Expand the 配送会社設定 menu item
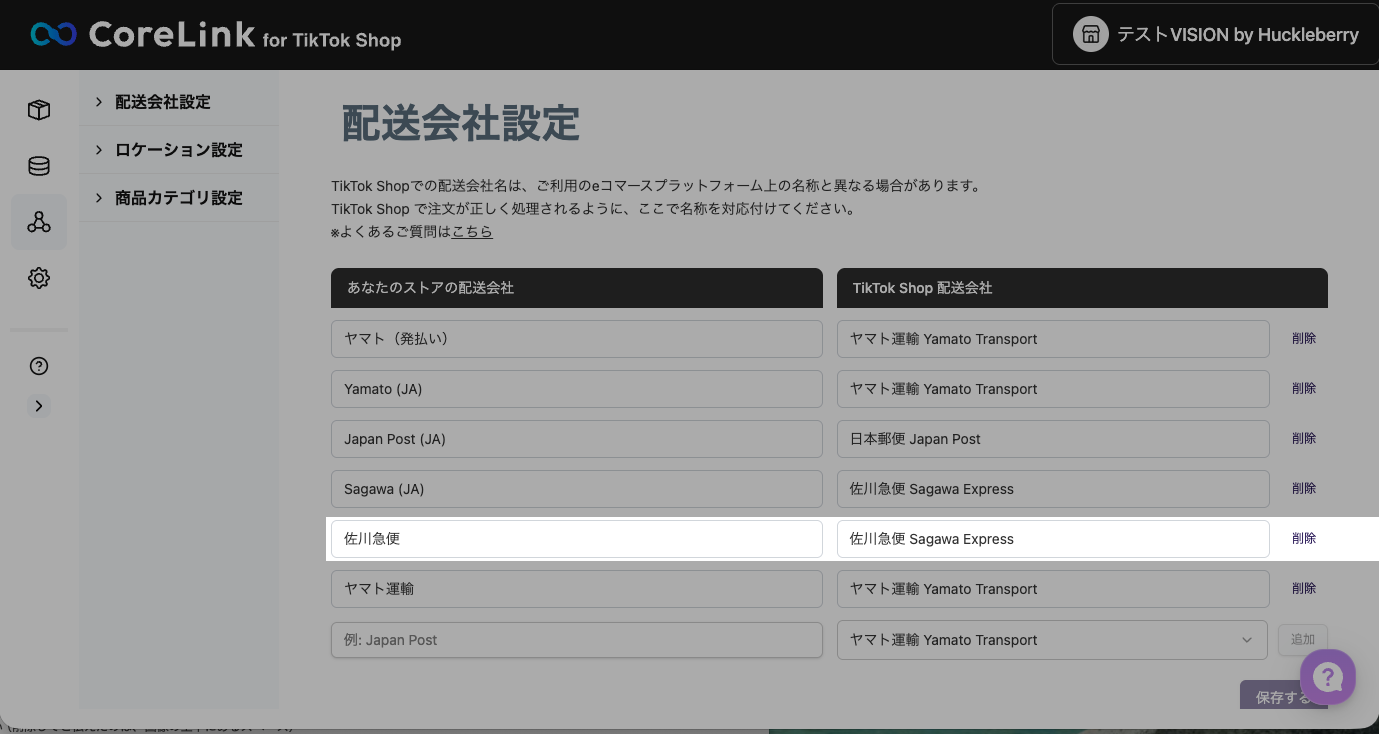Screen dimensions: 1379x734 tap(179, 102)
